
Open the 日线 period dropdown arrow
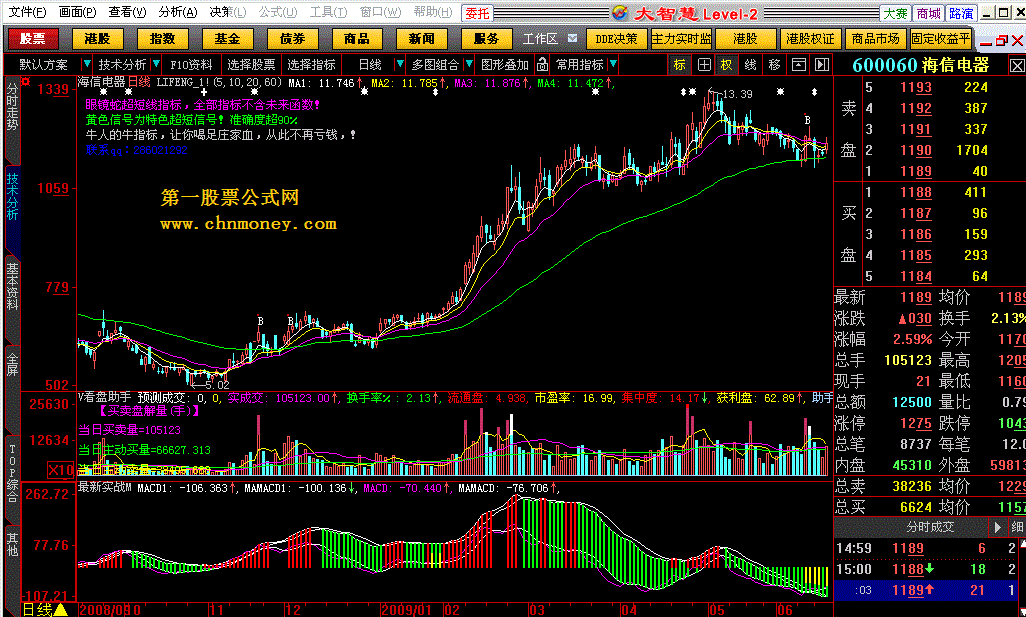click(x=400, y=64)
